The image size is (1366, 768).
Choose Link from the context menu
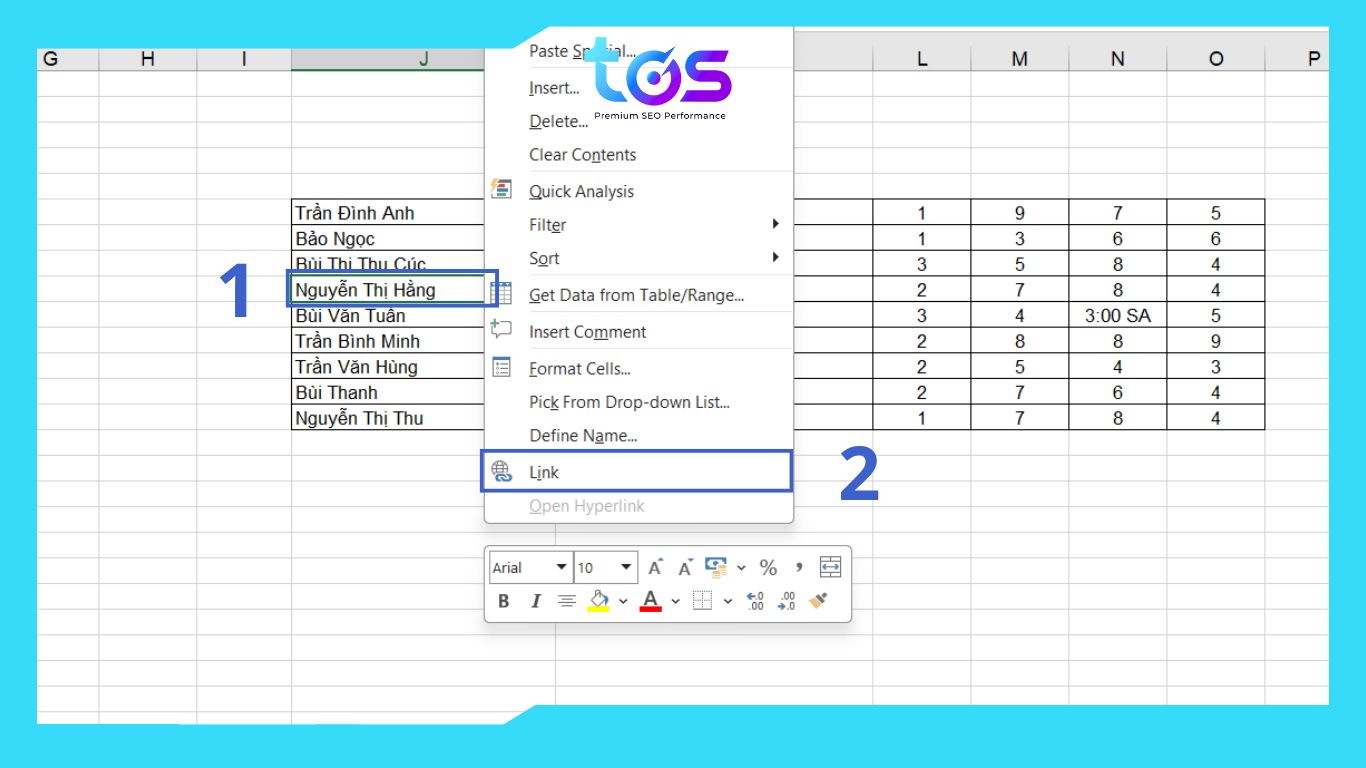click(545, 473)
